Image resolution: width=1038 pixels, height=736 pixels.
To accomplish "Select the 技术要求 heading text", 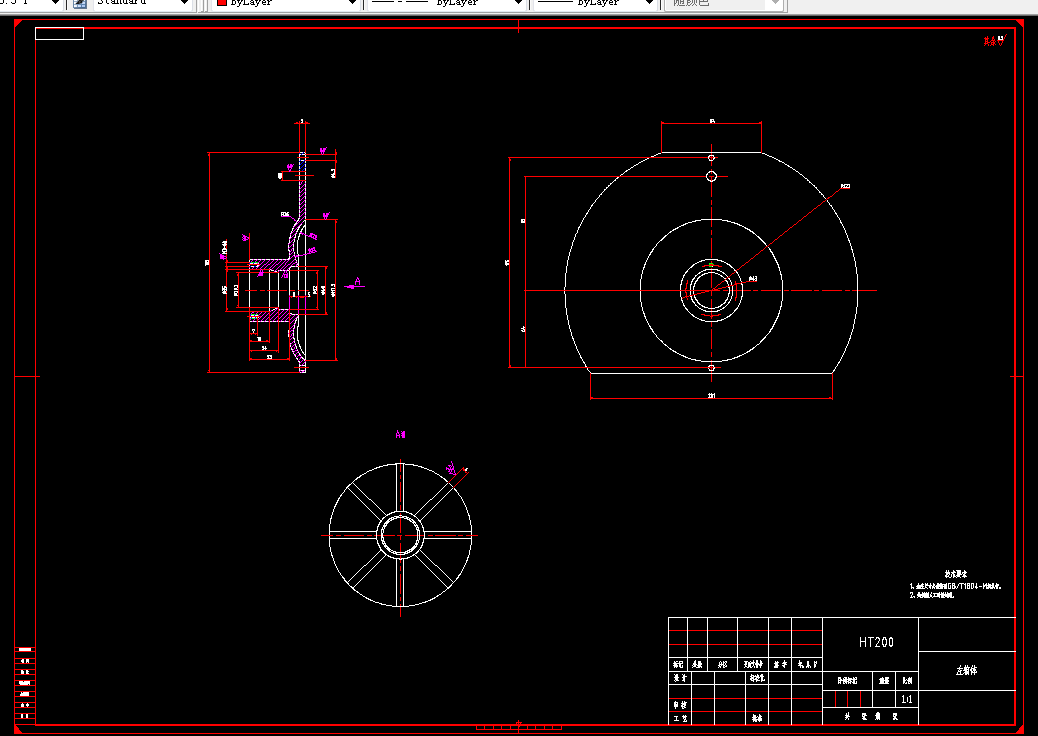I will tap(955, 575).
